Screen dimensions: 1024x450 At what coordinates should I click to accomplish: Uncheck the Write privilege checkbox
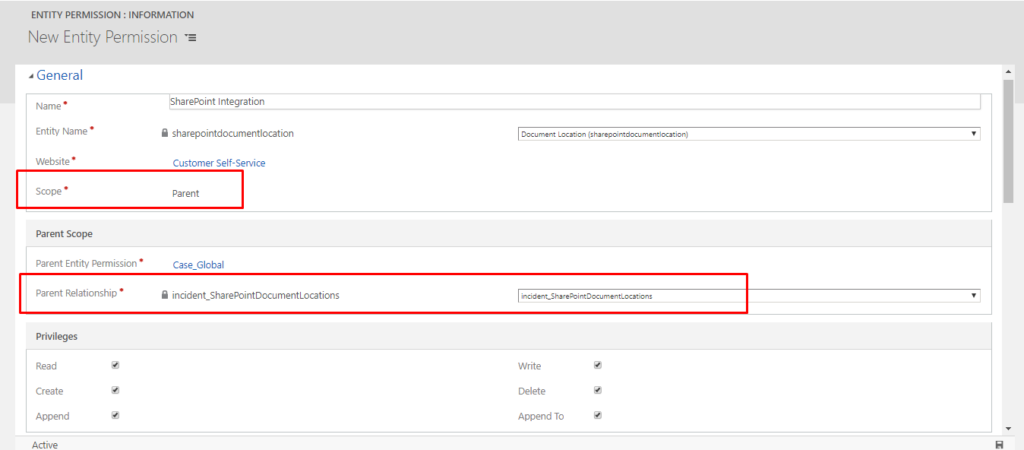pyautogui.click(x=598, y=366)
